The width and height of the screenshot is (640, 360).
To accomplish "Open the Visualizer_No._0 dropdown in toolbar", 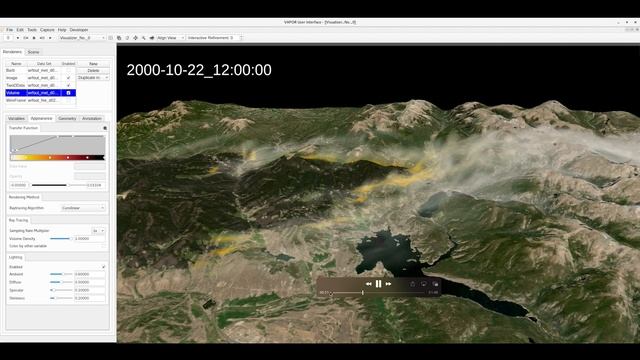I will pos(82,38).
